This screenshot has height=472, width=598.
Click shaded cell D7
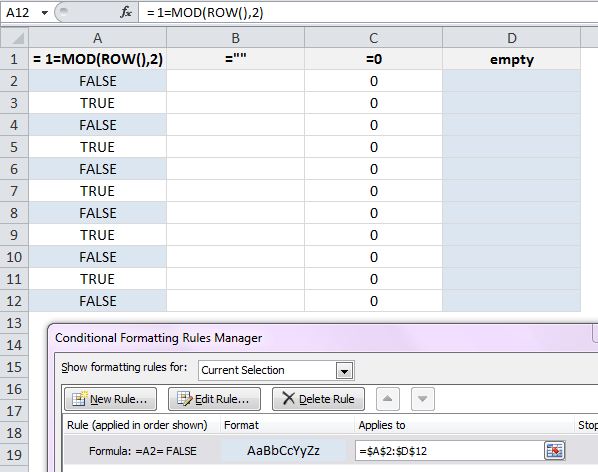(511, 191)
